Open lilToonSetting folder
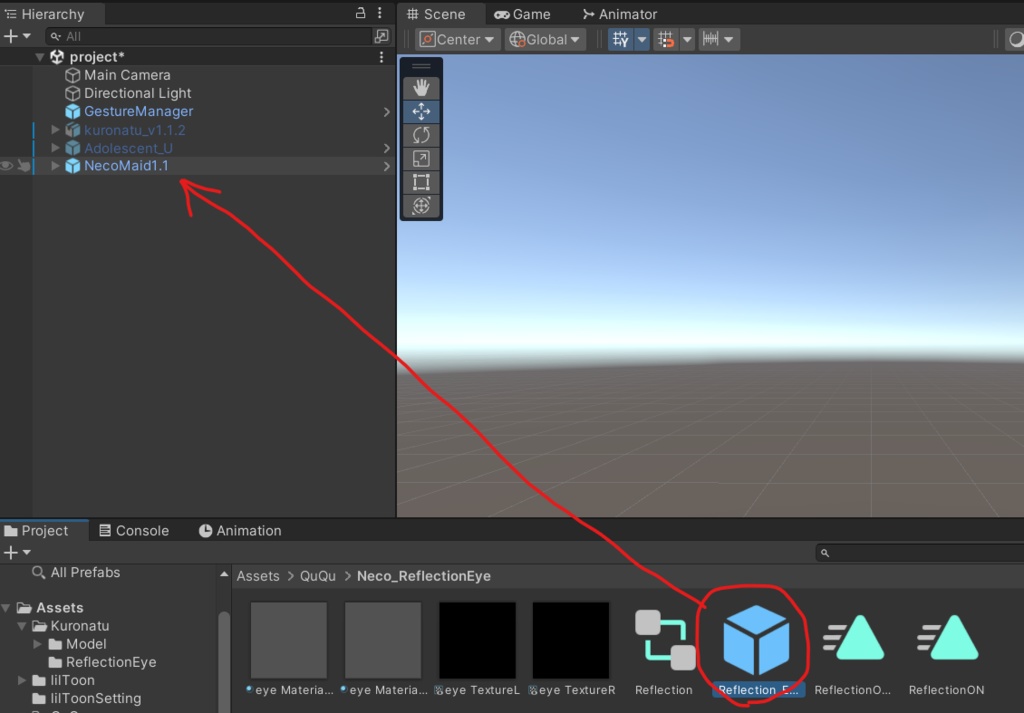 coord(95,699)
